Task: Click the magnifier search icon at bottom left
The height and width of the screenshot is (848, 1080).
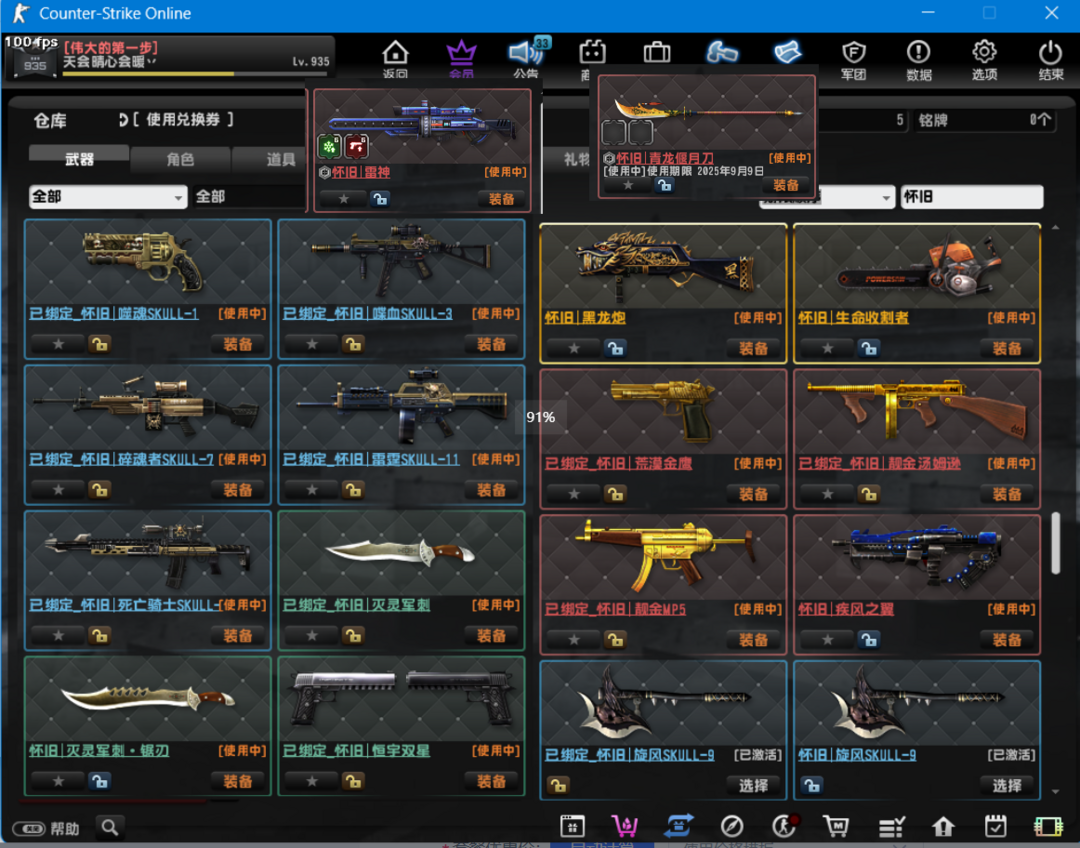Action: 110,827
